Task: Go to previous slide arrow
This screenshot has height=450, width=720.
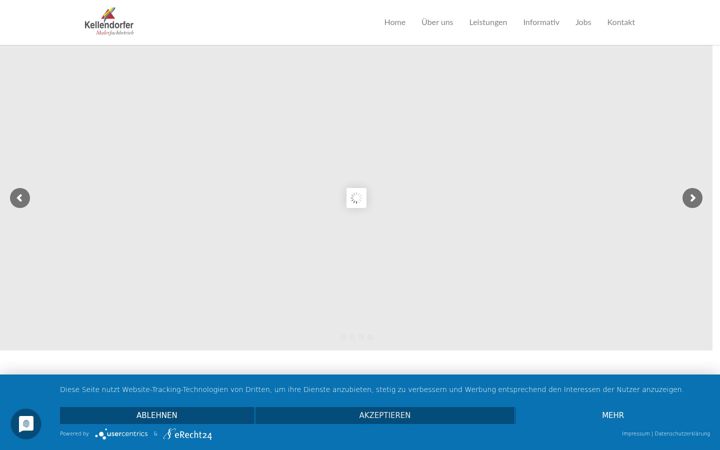Action: coord(20,198)
